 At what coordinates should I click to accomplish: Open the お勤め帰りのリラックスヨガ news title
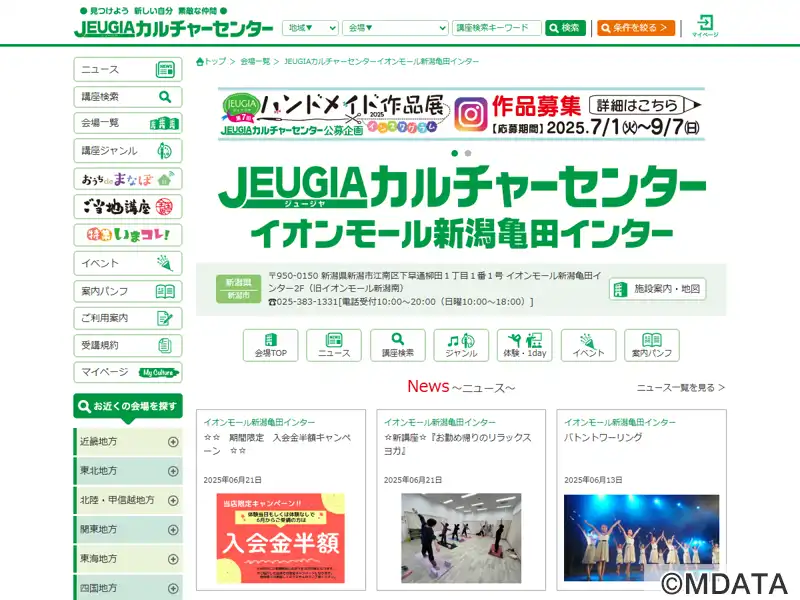pyautogui.click(x=458, y=444)
